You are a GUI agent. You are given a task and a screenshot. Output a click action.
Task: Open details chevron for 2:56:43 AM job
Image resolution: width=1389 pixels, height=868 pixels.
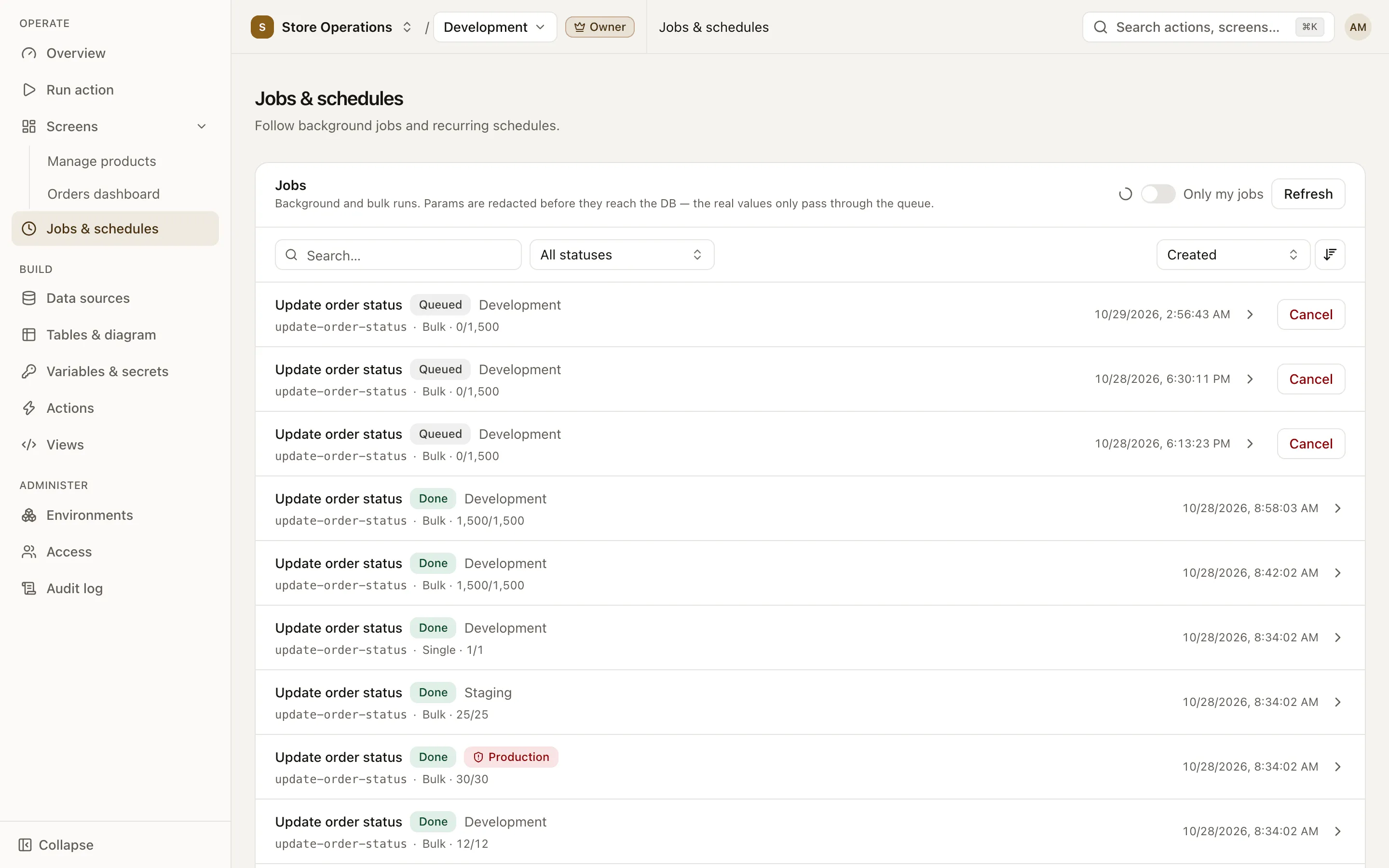(x=1250, y=314)
